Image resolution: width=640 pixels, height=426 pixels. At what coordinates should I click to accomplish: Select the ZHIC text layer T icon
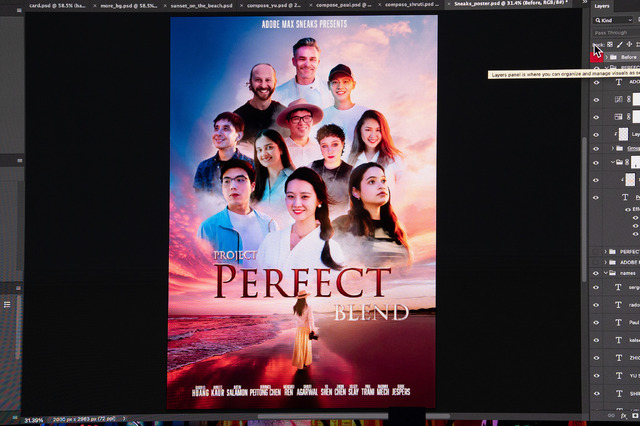tap(619, 358)
